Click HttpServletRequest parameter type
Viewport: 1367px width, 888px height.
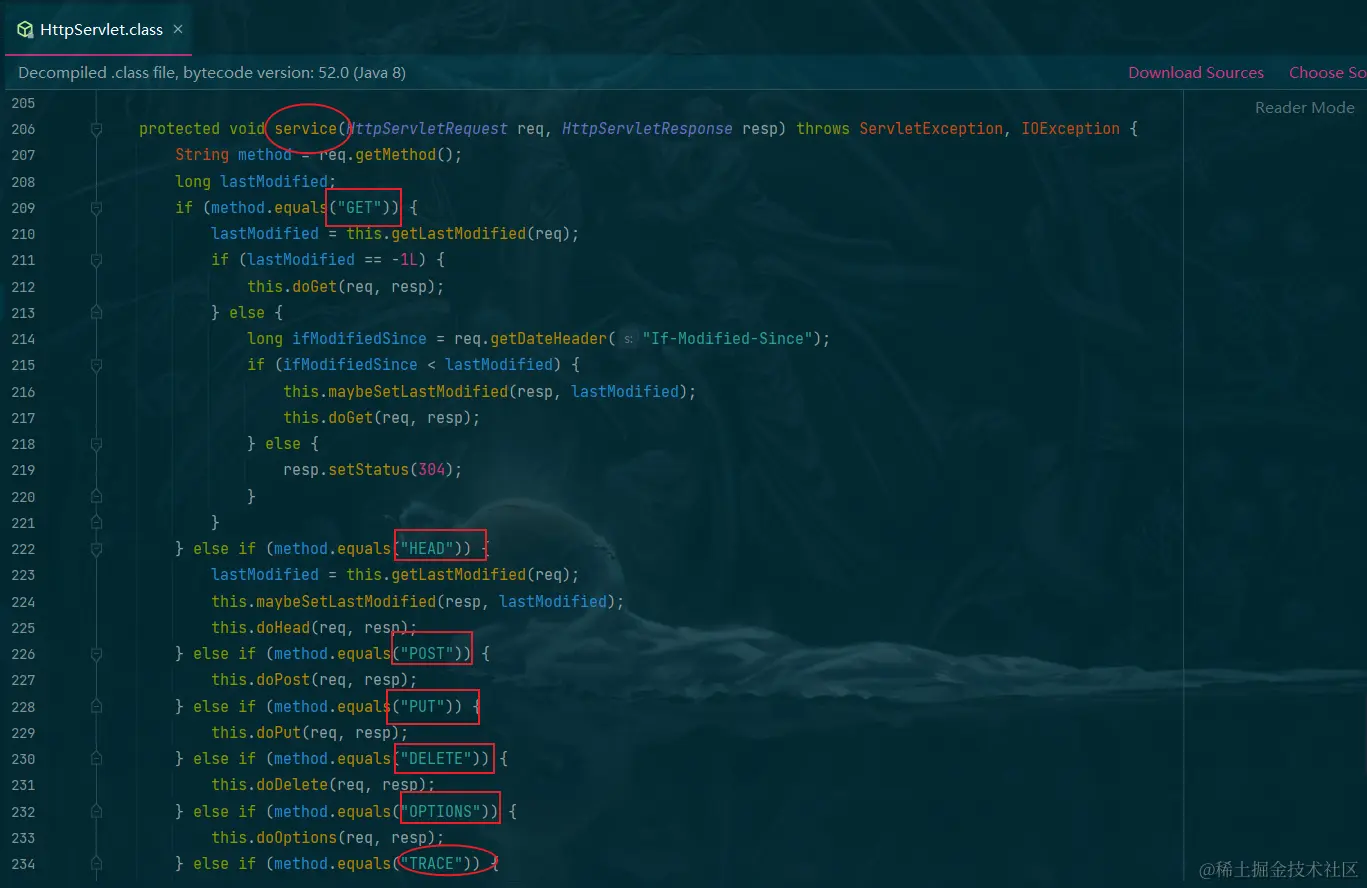[427, 129]
